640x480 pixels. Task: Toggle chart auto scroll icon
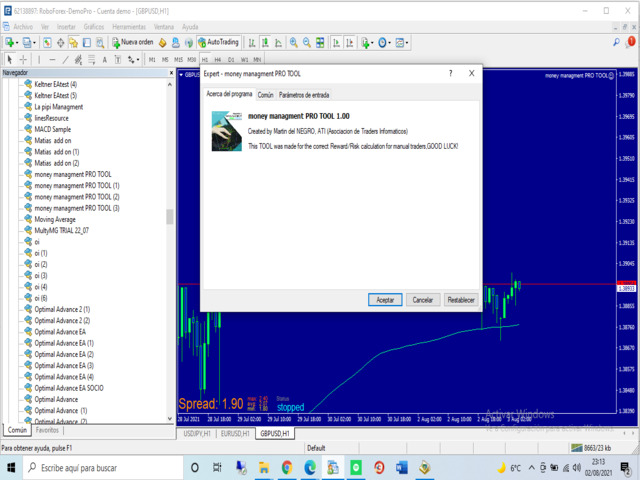point(336,42)
